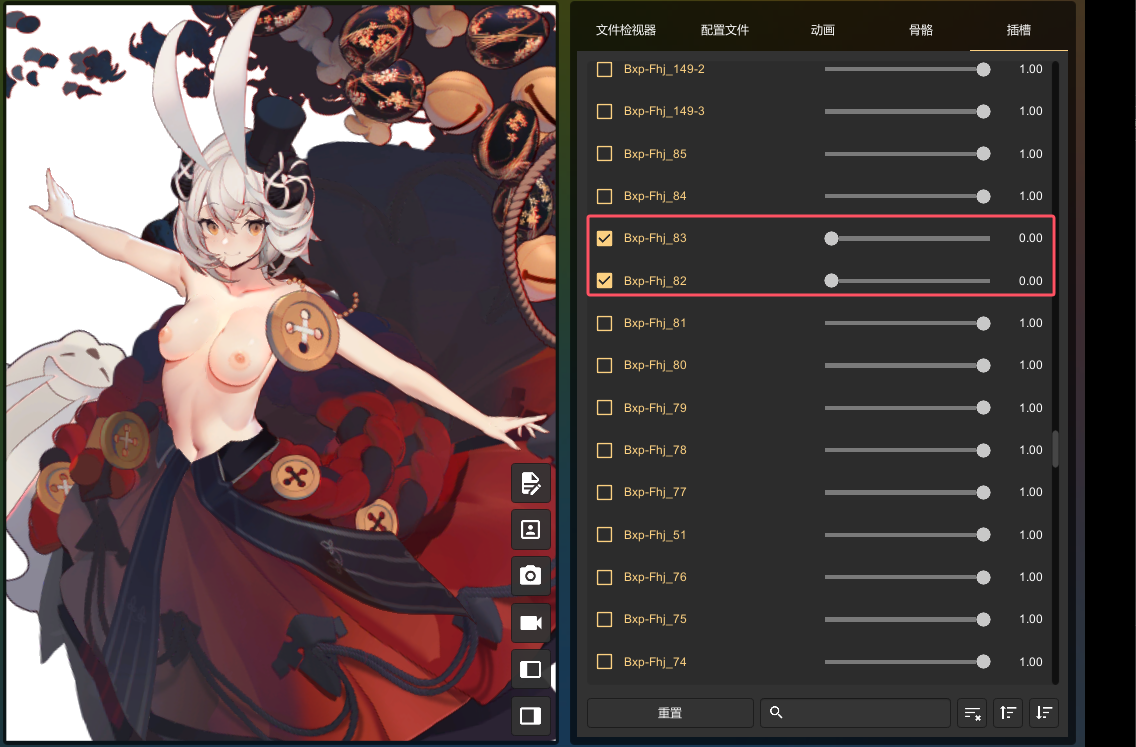Click the 1.00 value of Bxp-Fhj_75
Image resolution: width=1136 pixels, height=747 pixels.
click(1030, 619)
